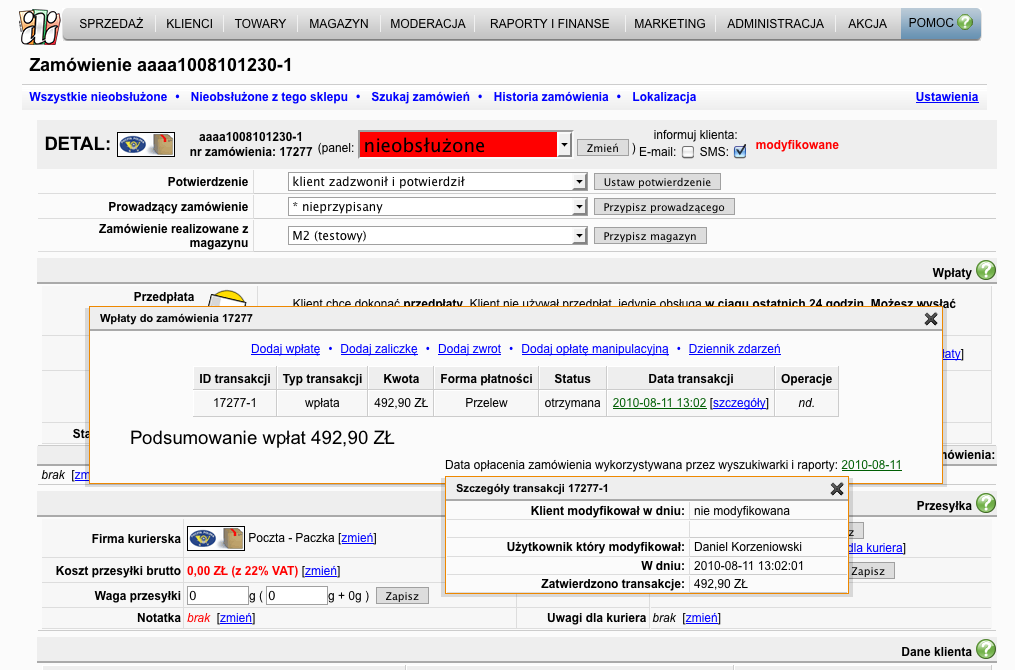The image size is (1015, 670).
Task: Click the red modyfikowane label
Action: click(797, 145)
